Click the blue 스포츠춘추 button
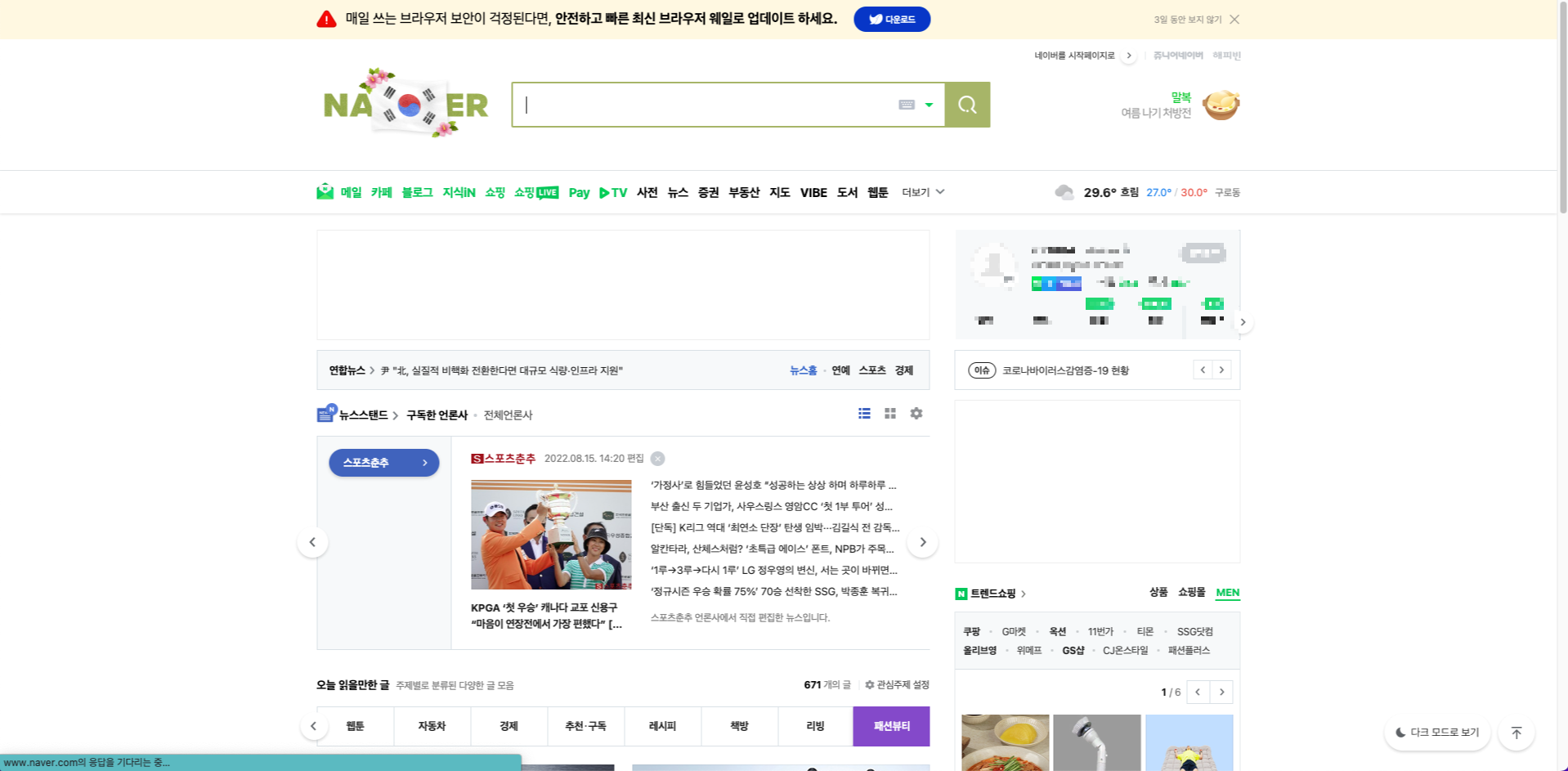 coord(383,463)
